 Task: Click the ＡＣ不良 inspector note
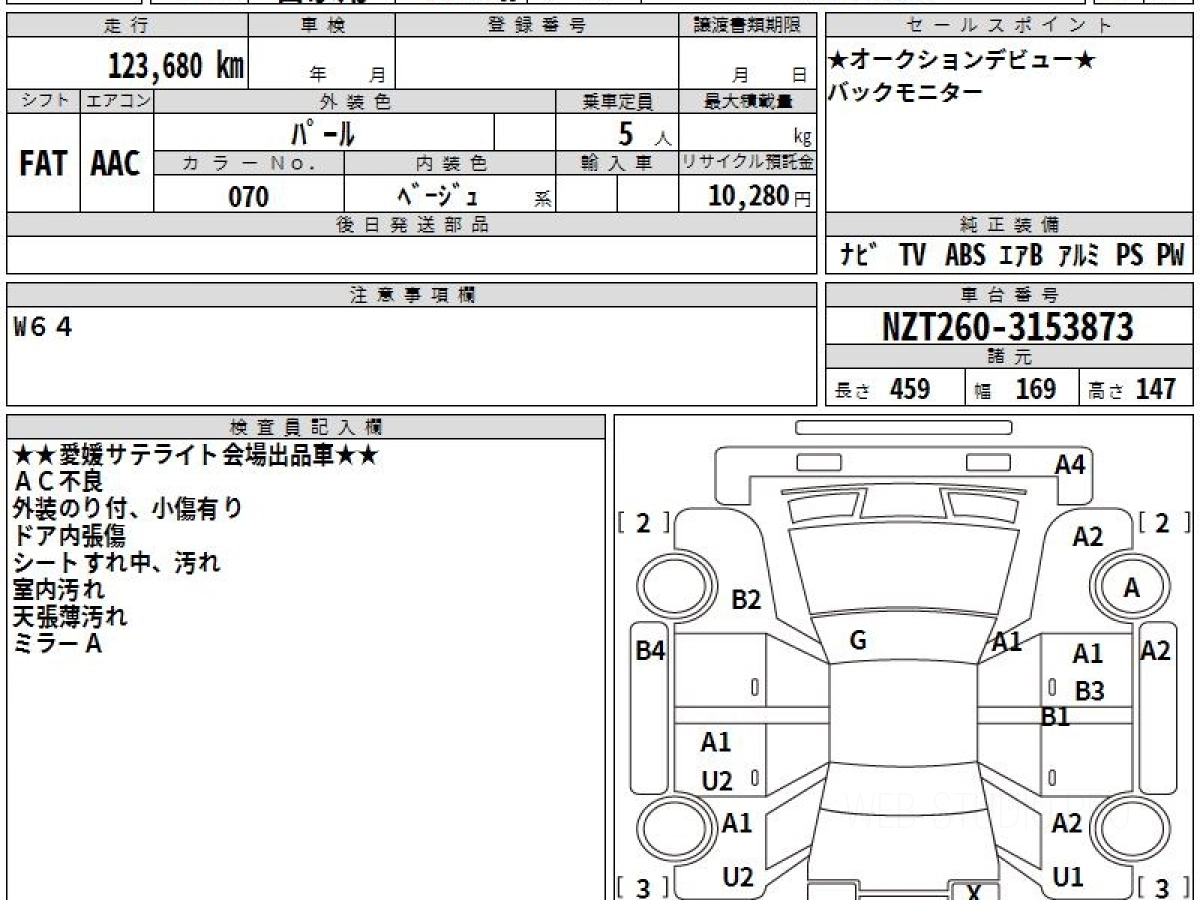pos(58,482)
